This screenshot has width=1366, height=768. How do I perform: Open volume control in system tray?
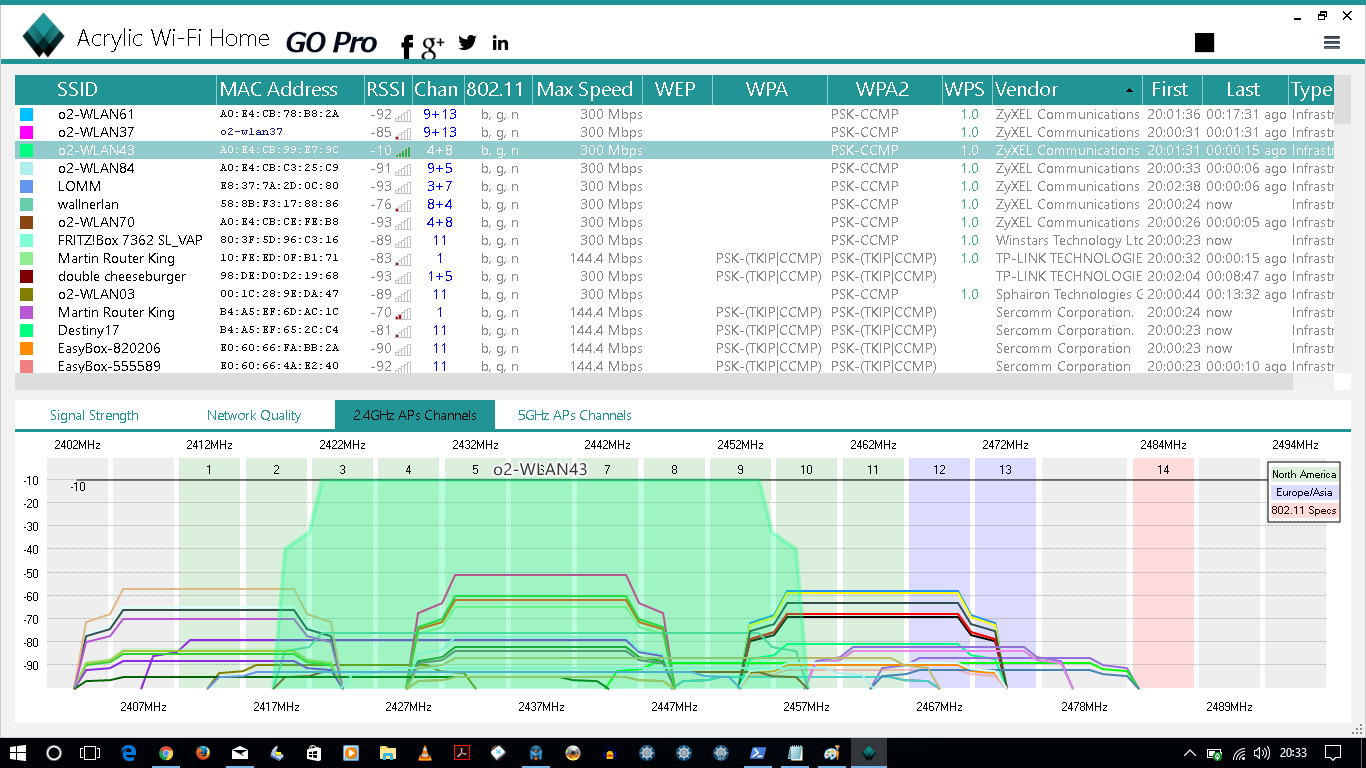coord(1264,753)
